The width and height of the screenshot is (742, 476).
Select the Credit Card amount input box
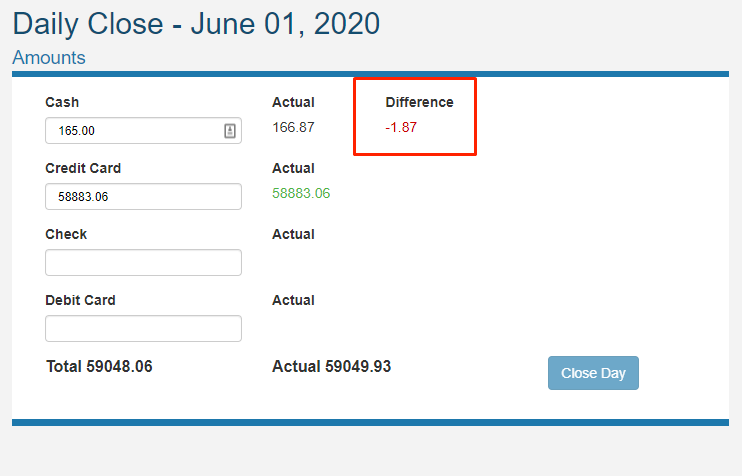click(143, 196)
